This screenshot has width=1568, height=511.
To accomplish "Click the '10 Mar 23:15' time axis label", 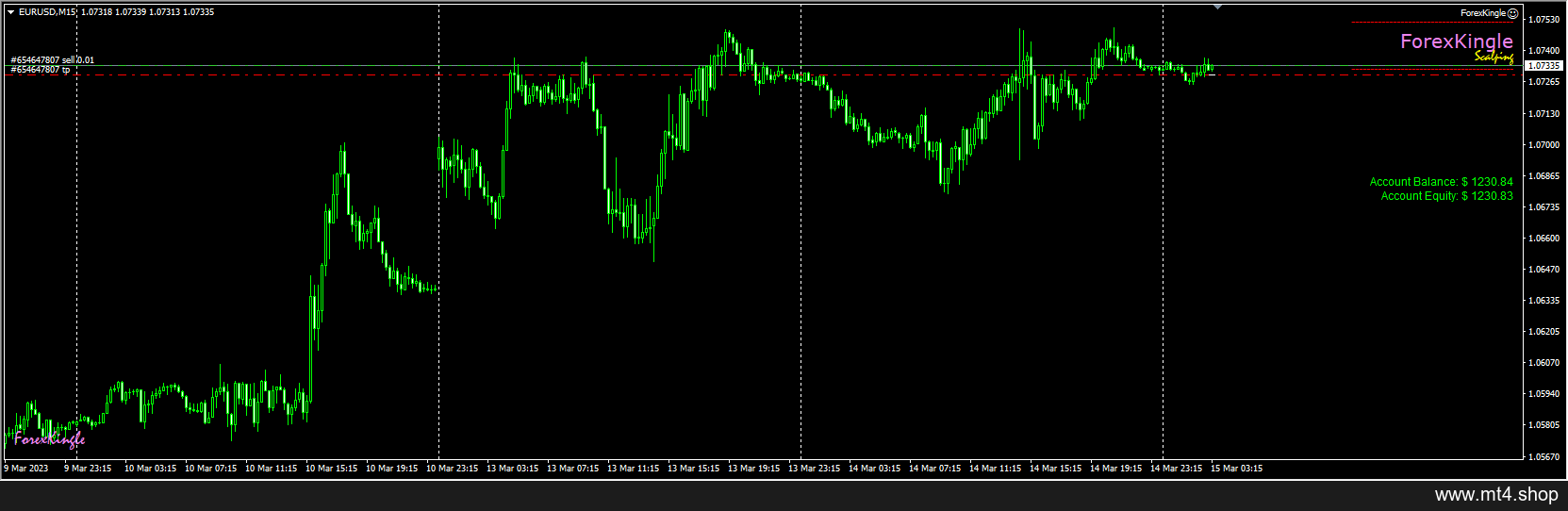I will click(453, 469).
